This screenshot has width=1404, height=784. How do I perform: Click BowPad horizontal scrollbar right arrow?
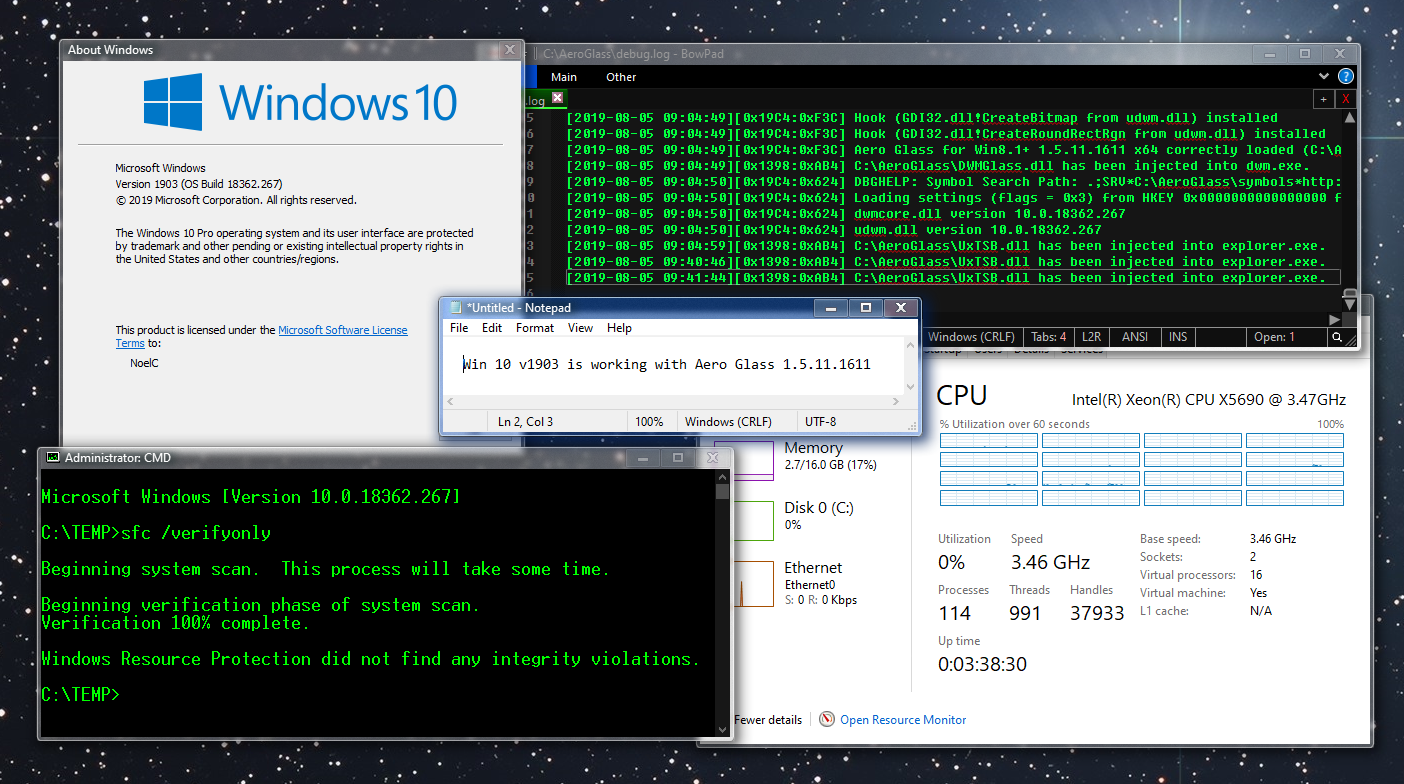(x=1332, y=319)
